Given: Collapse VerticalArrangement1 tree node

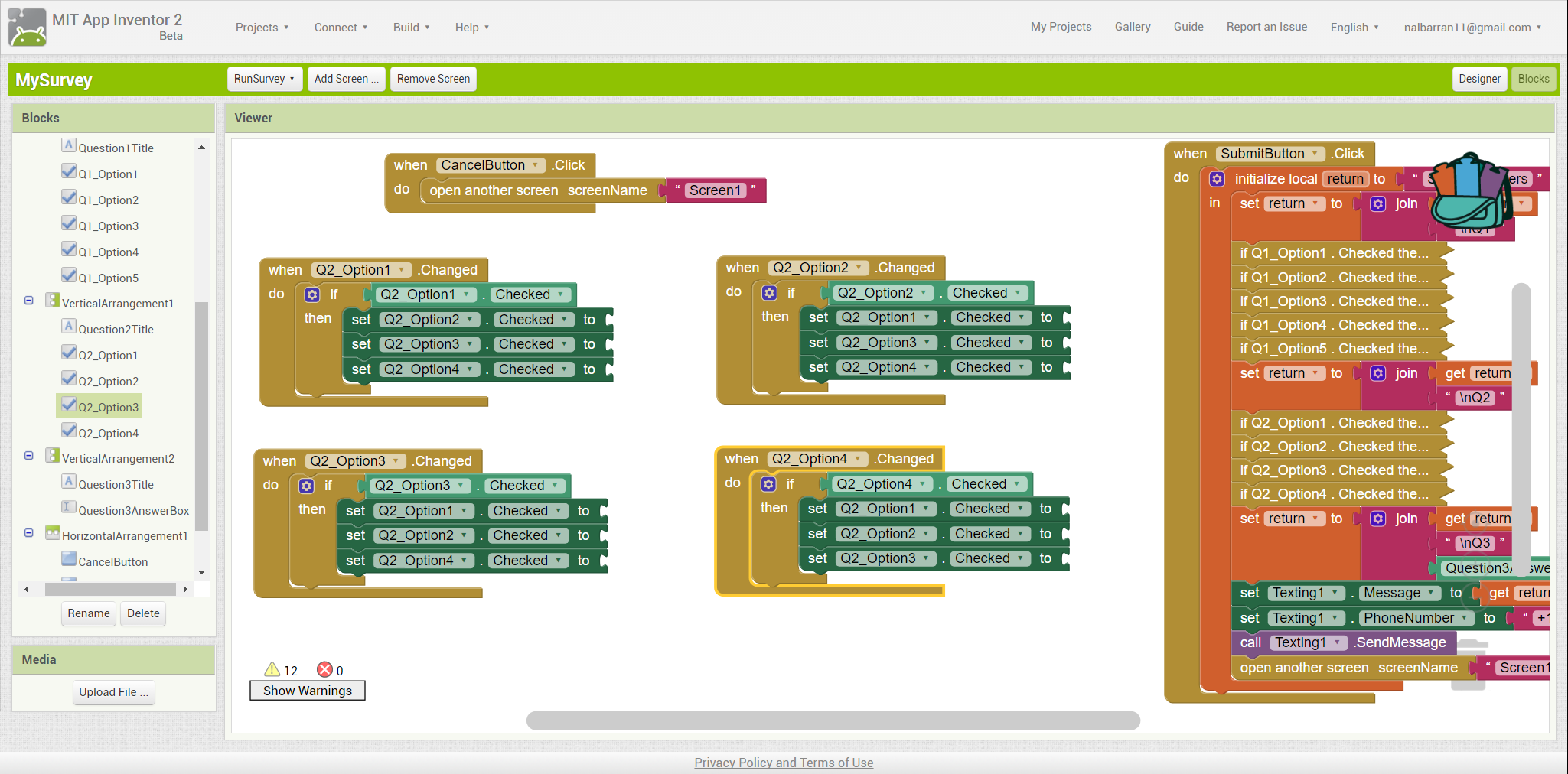Looking at the screenshot, I should 29,301.
